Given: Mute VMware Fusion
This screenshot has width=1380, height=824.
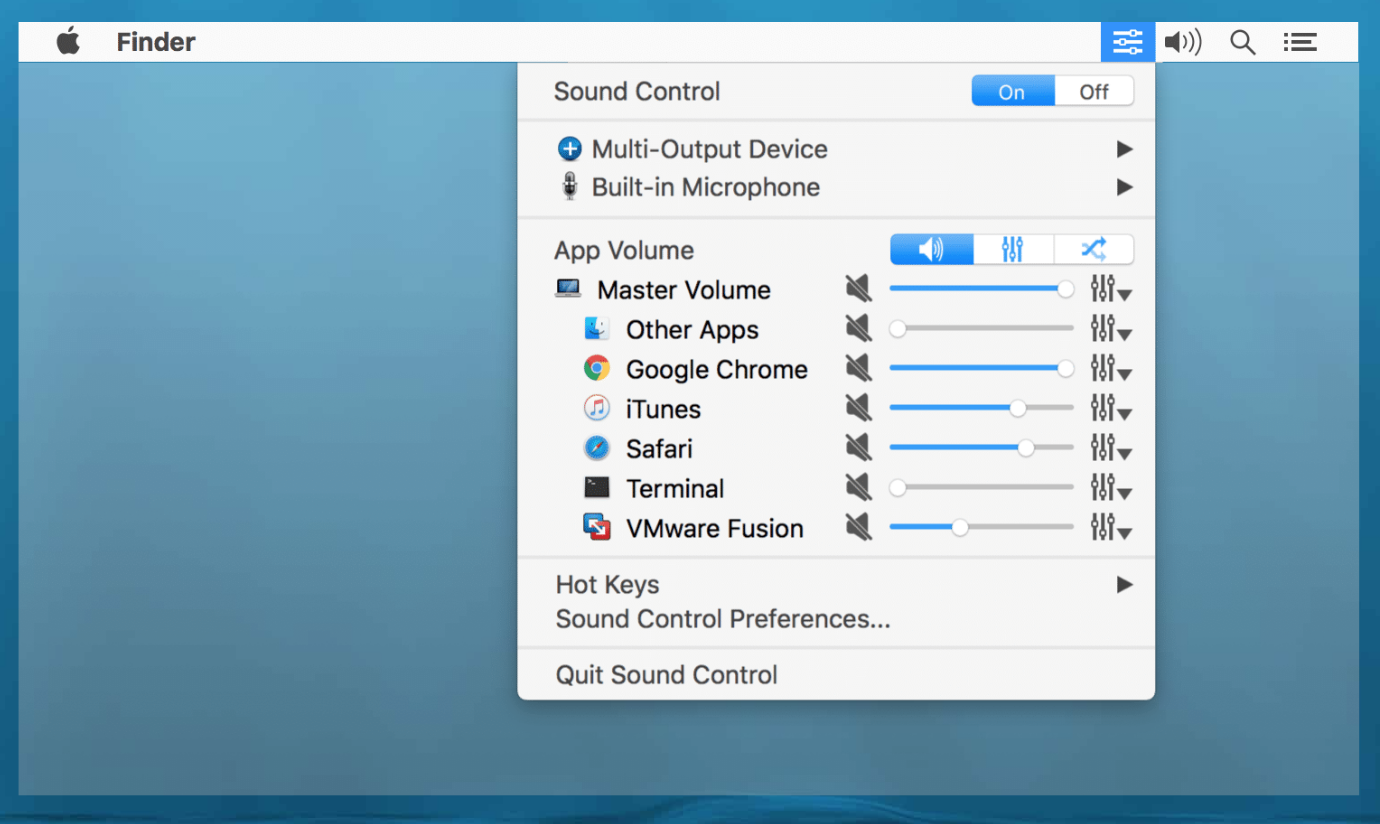Looking at the screenshot, I should point(858,527).
